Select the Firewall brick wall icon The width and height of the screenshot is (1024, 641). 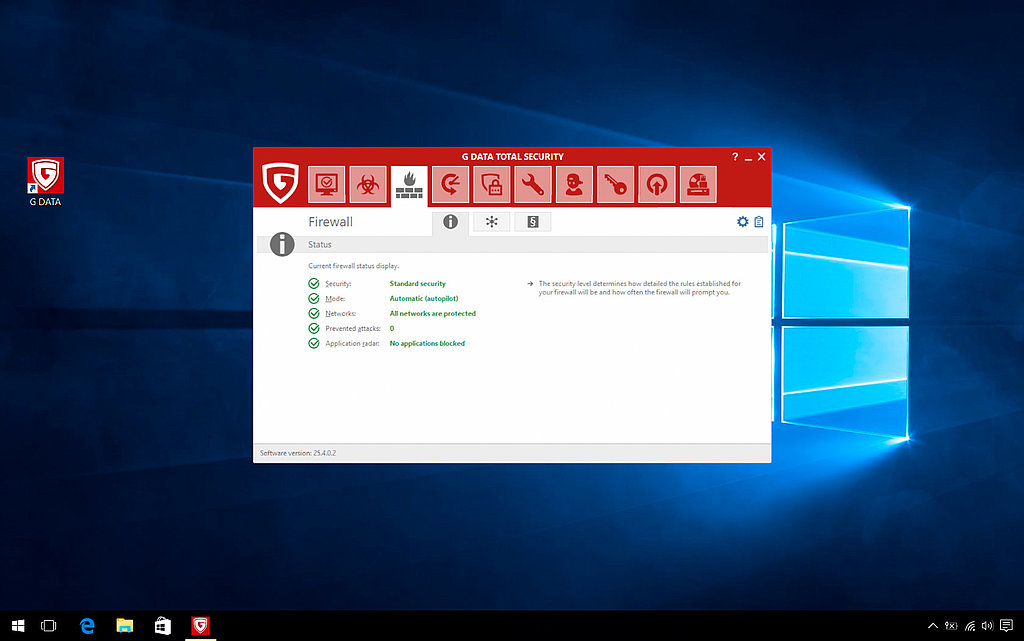tap(409, 185)
